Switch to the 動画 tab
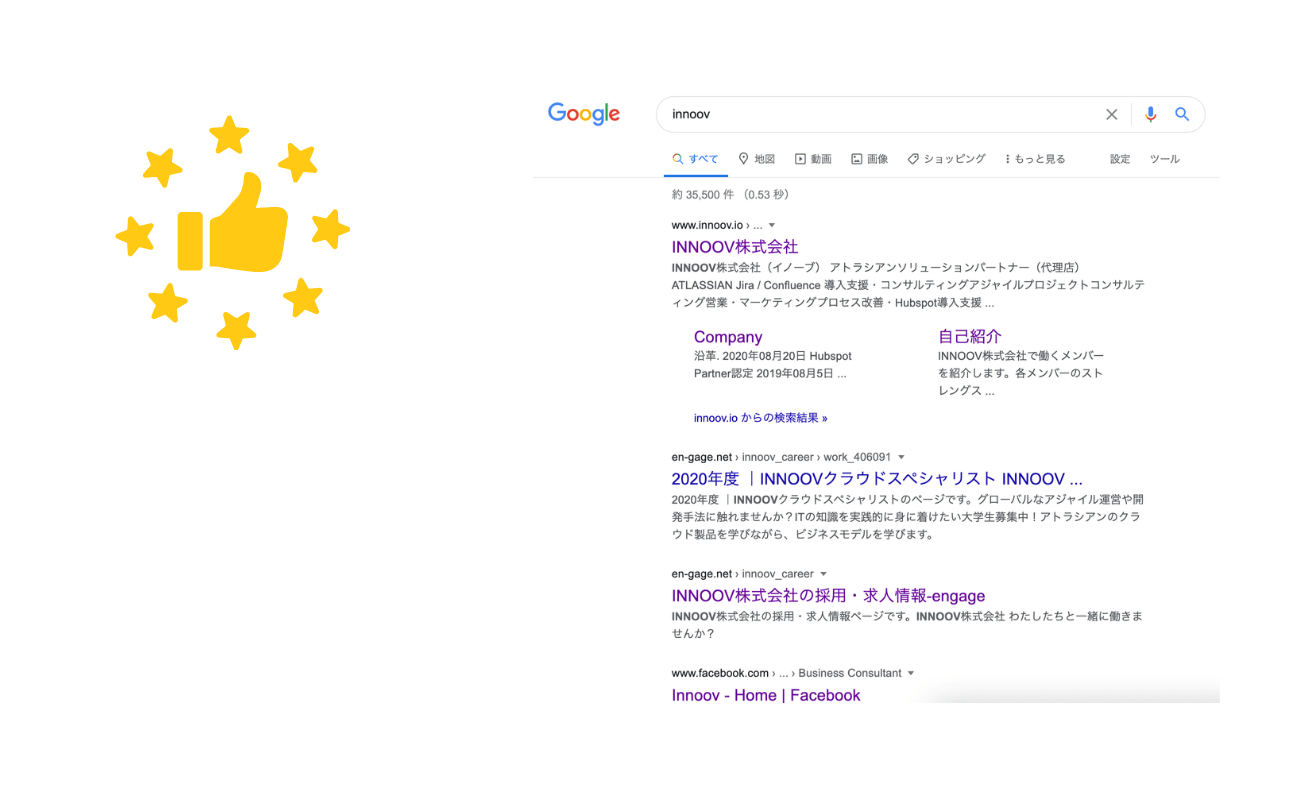The height and width of the screenshot is (793, 1298). point(813,159)
